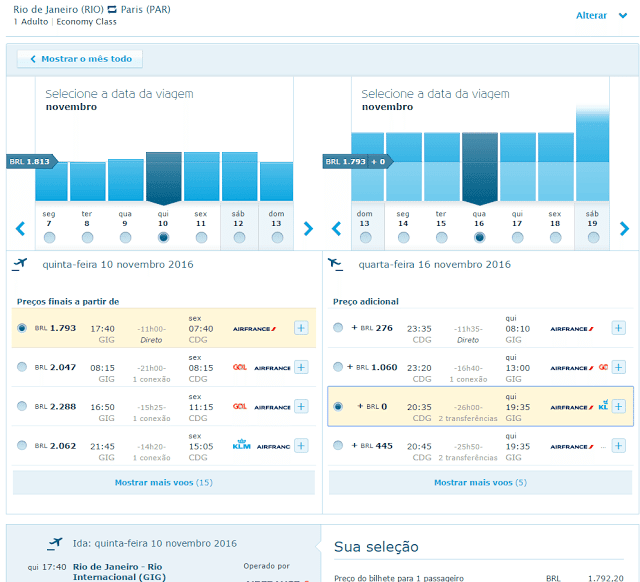640x582 pixels.
Task: Open the Alterar search dropdown
Action: (601, 16)
